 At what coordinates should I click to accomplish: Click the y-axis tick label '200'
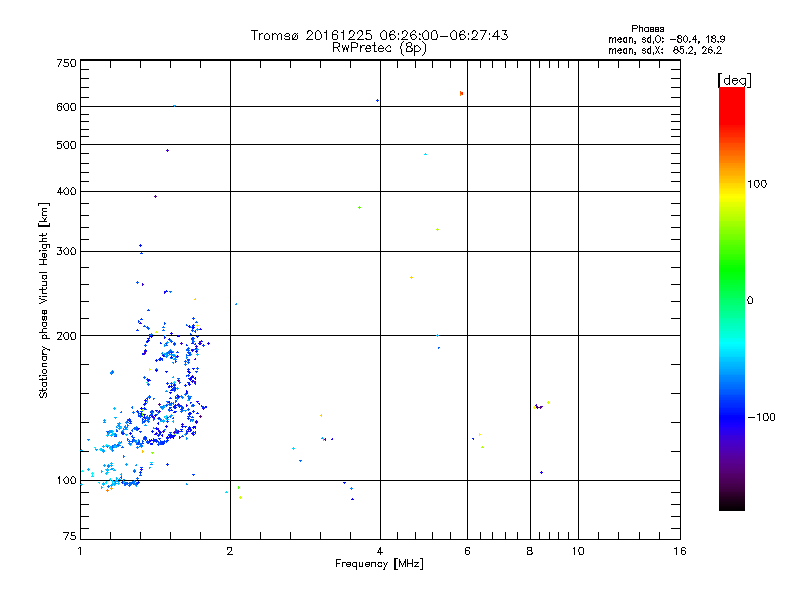66,336
